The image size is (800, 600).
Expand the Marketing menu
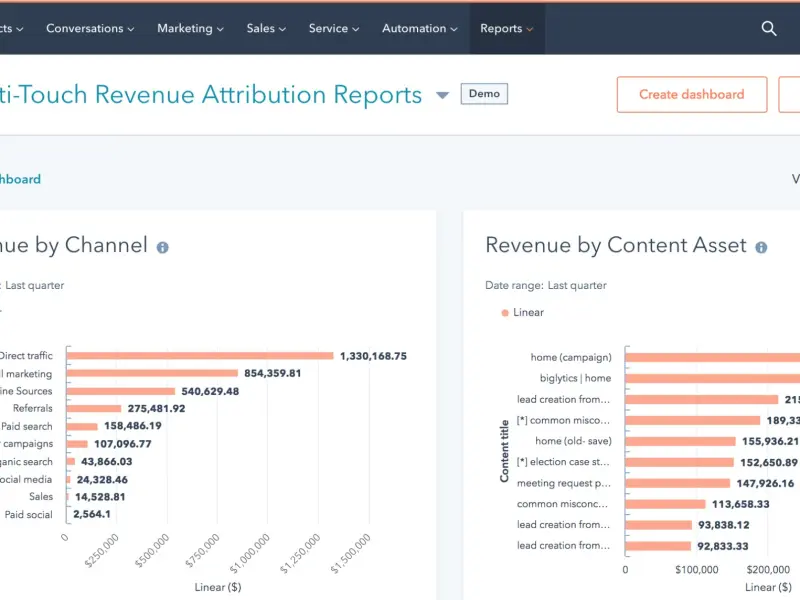pos(190,29)
